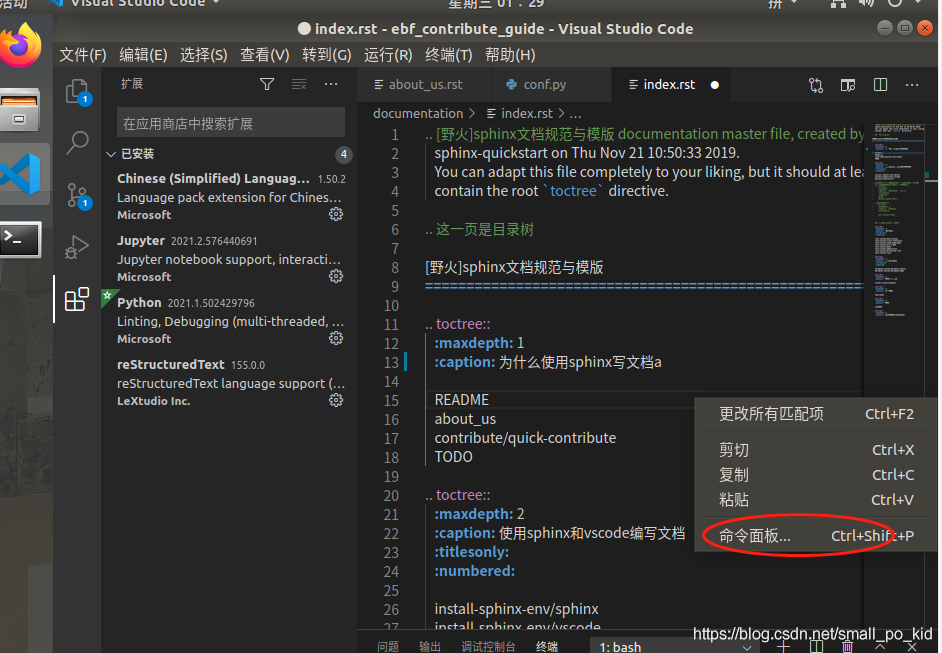Open the 编辑(E) menu
The image size is (942, 653).
point(143,55)
